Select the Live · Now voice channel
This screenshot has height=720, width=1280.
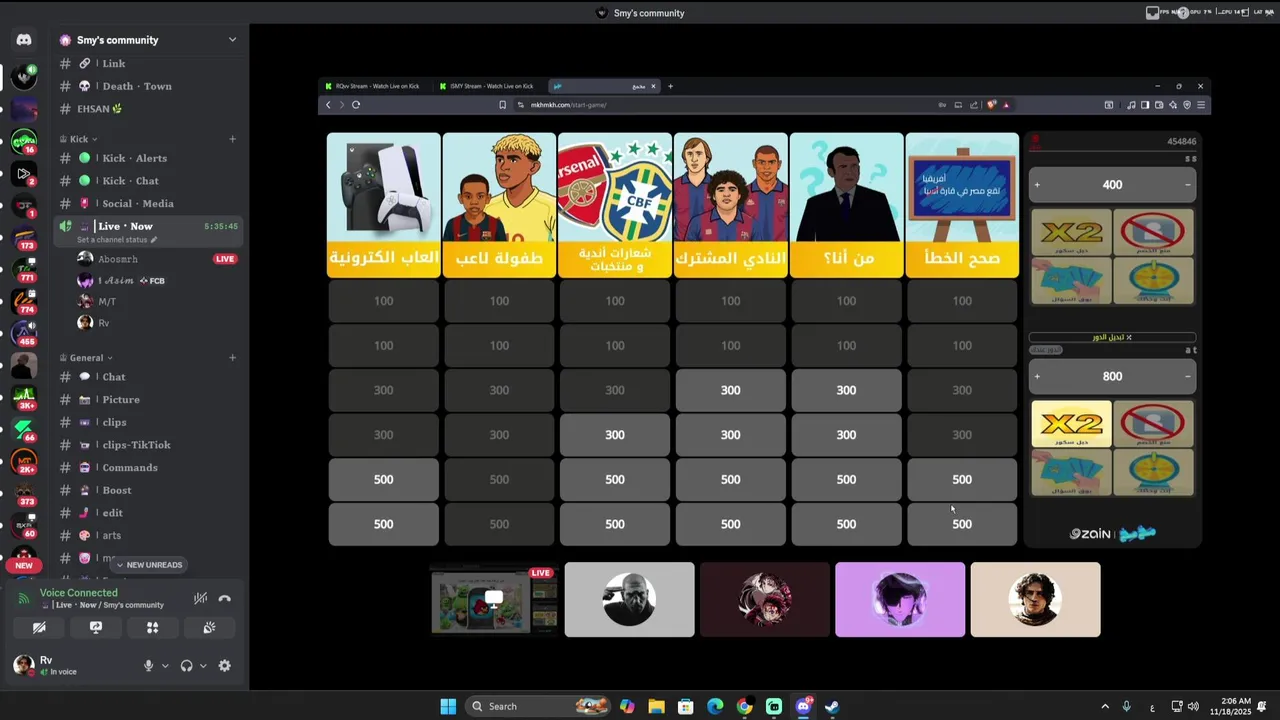point(148,230)
